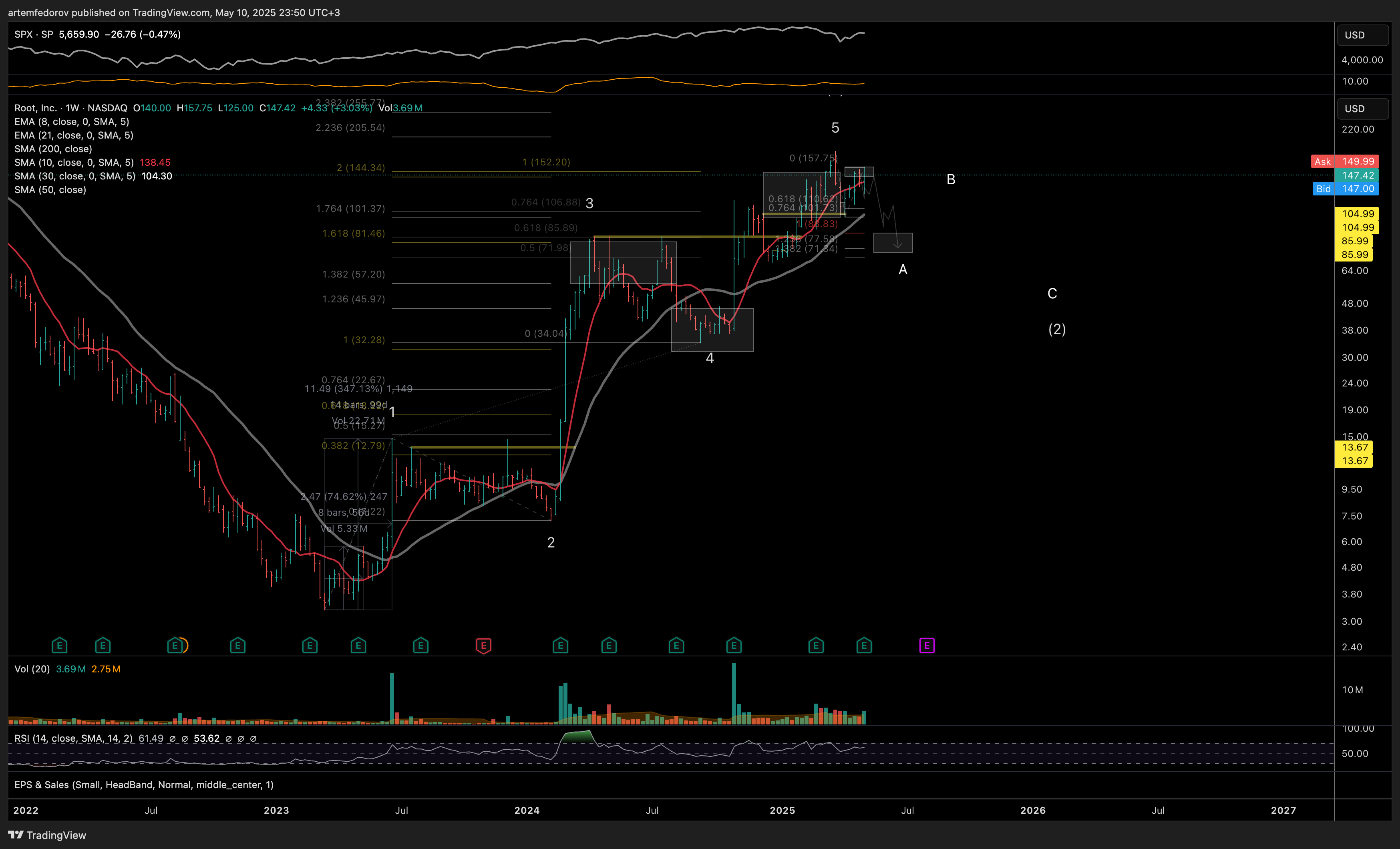Click the blue Bid 147.00 price label
Screen dimensions: 1400x849
[1345, 189]
